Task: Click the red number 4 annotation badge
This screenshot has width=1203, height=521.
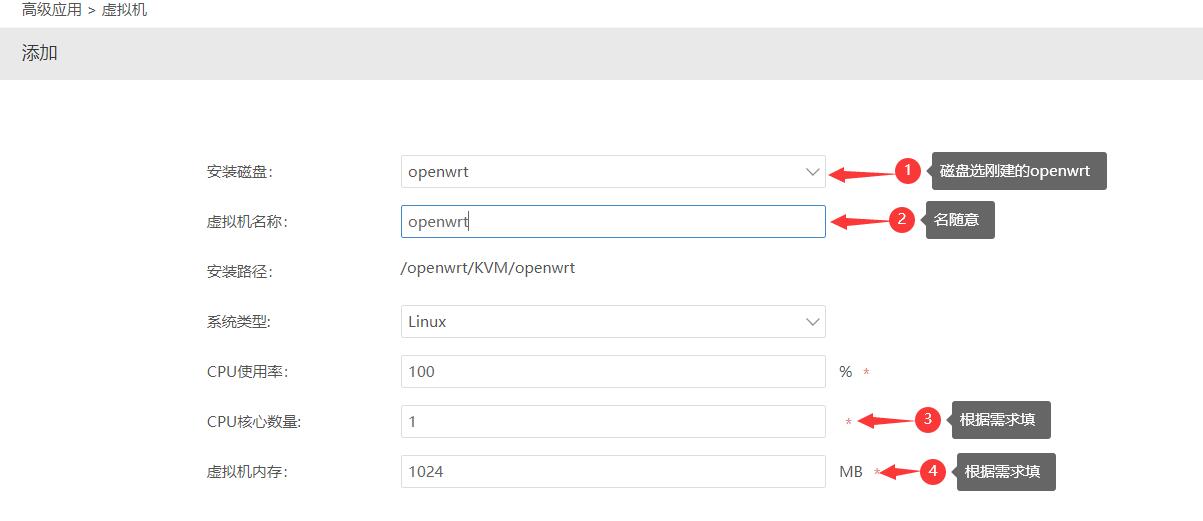Action: click(x=932, y=471)
